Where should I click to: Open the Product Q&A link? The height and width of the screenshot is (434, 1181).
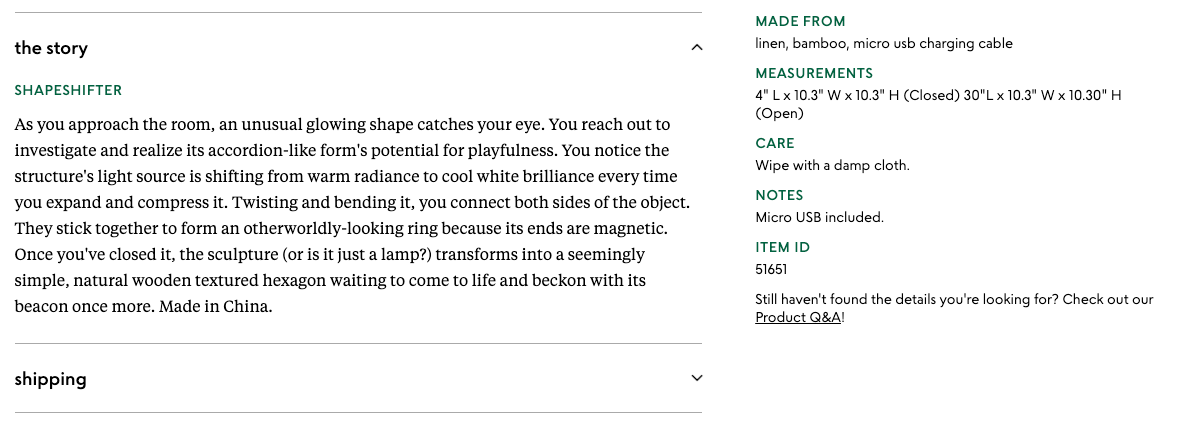[798, 317]
